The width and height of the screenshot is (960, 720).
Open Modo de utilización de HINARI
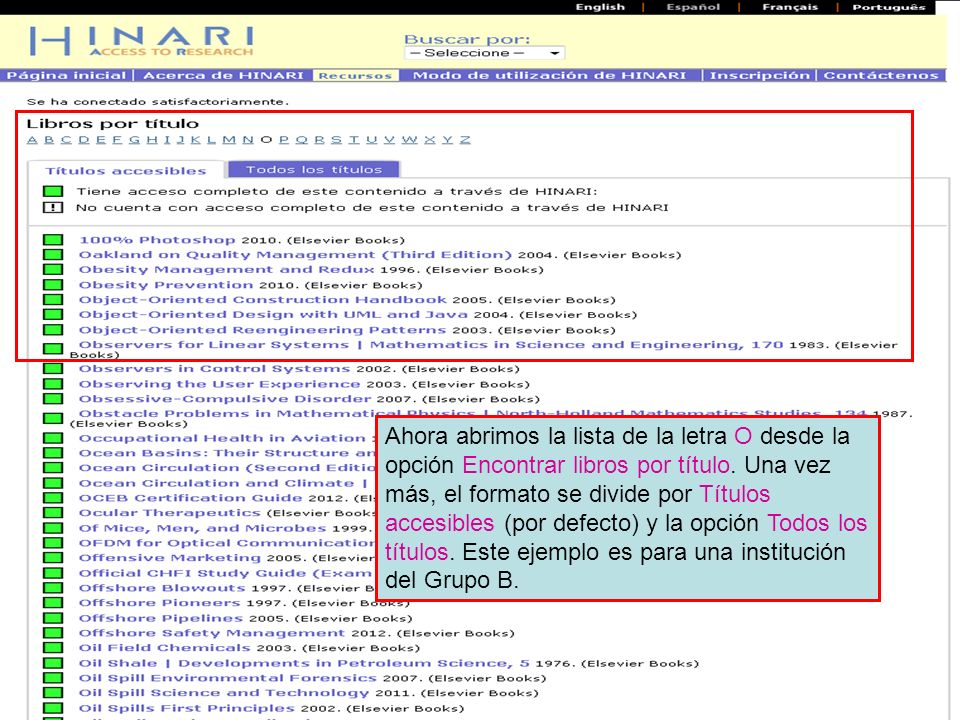549,75
